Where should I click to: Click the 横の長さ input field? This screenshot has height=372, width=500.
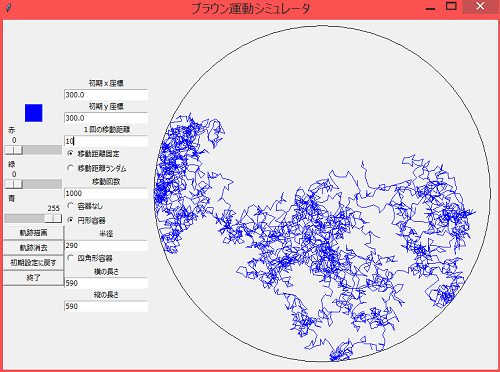[x=106, y=283]
